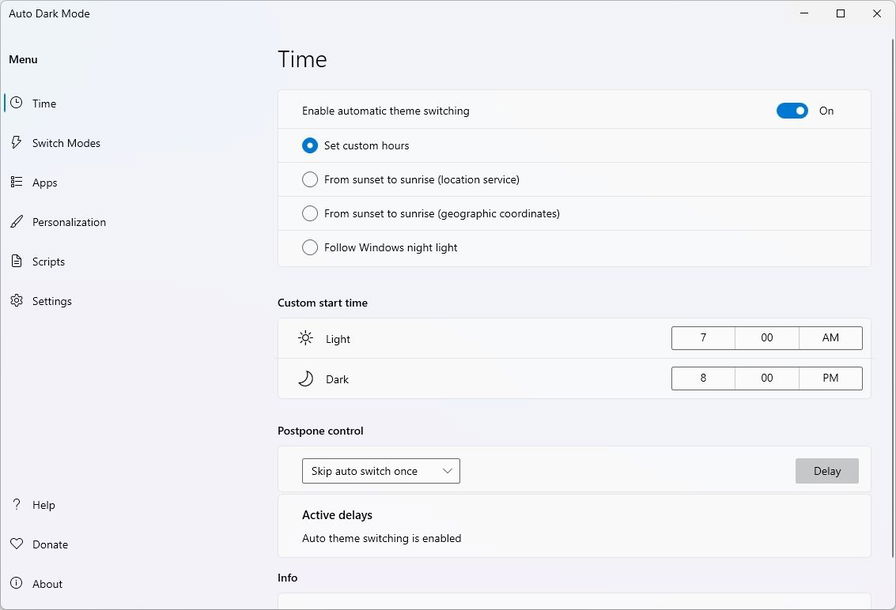
Task: Click the Help question mark icon
Action: [x=16, y=505]
